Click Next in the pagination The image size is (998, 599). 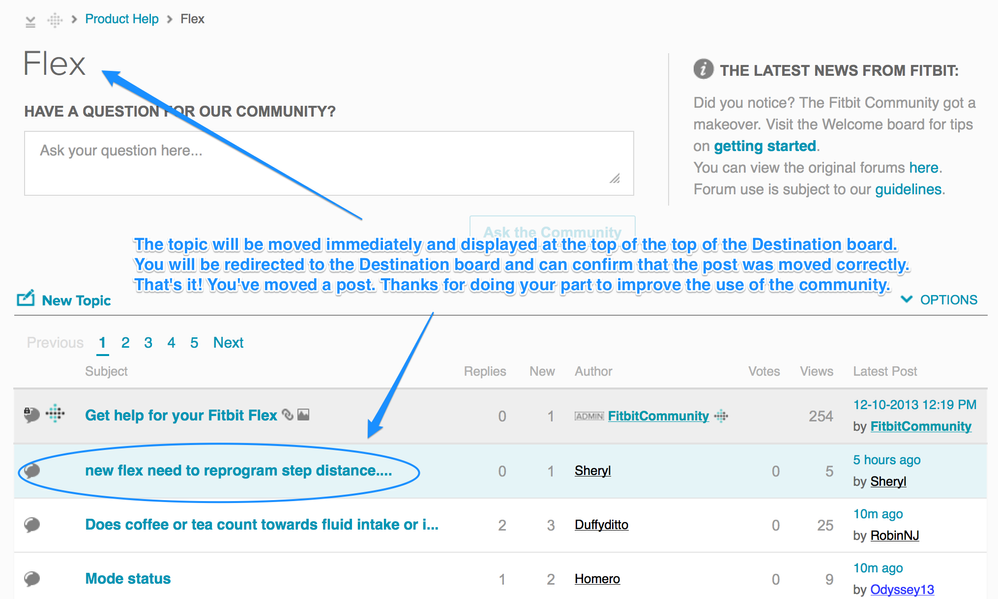click(x=228, y=343)
